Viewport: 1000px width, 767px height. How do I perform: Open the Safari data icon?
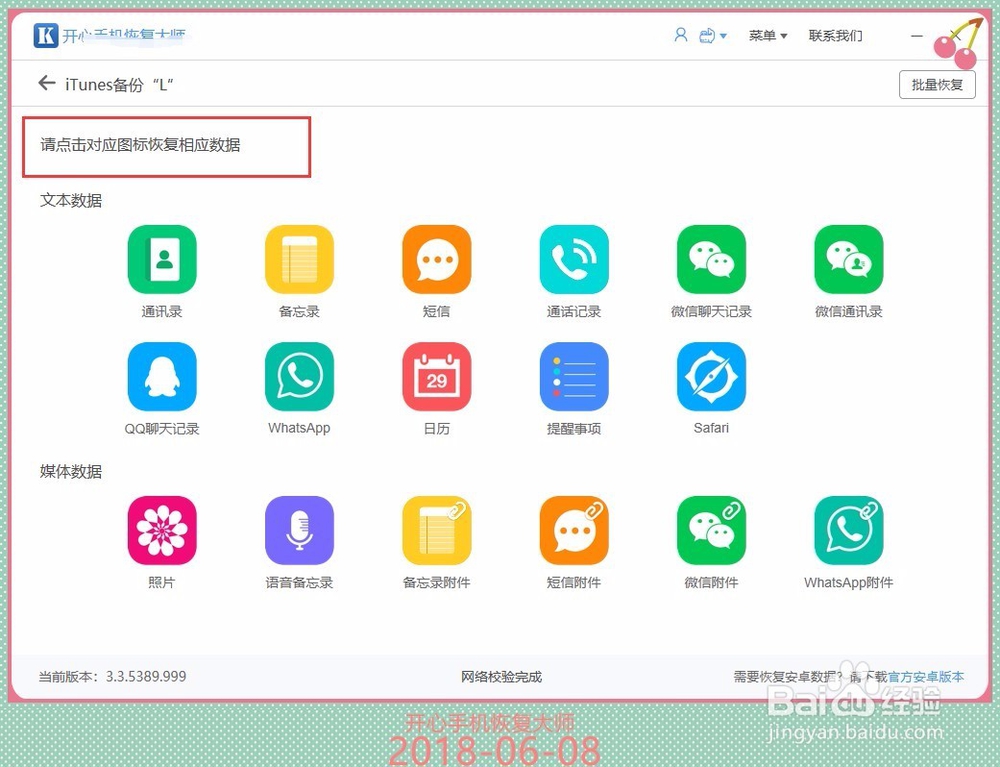pyautogui.click(x=710, y=377)
